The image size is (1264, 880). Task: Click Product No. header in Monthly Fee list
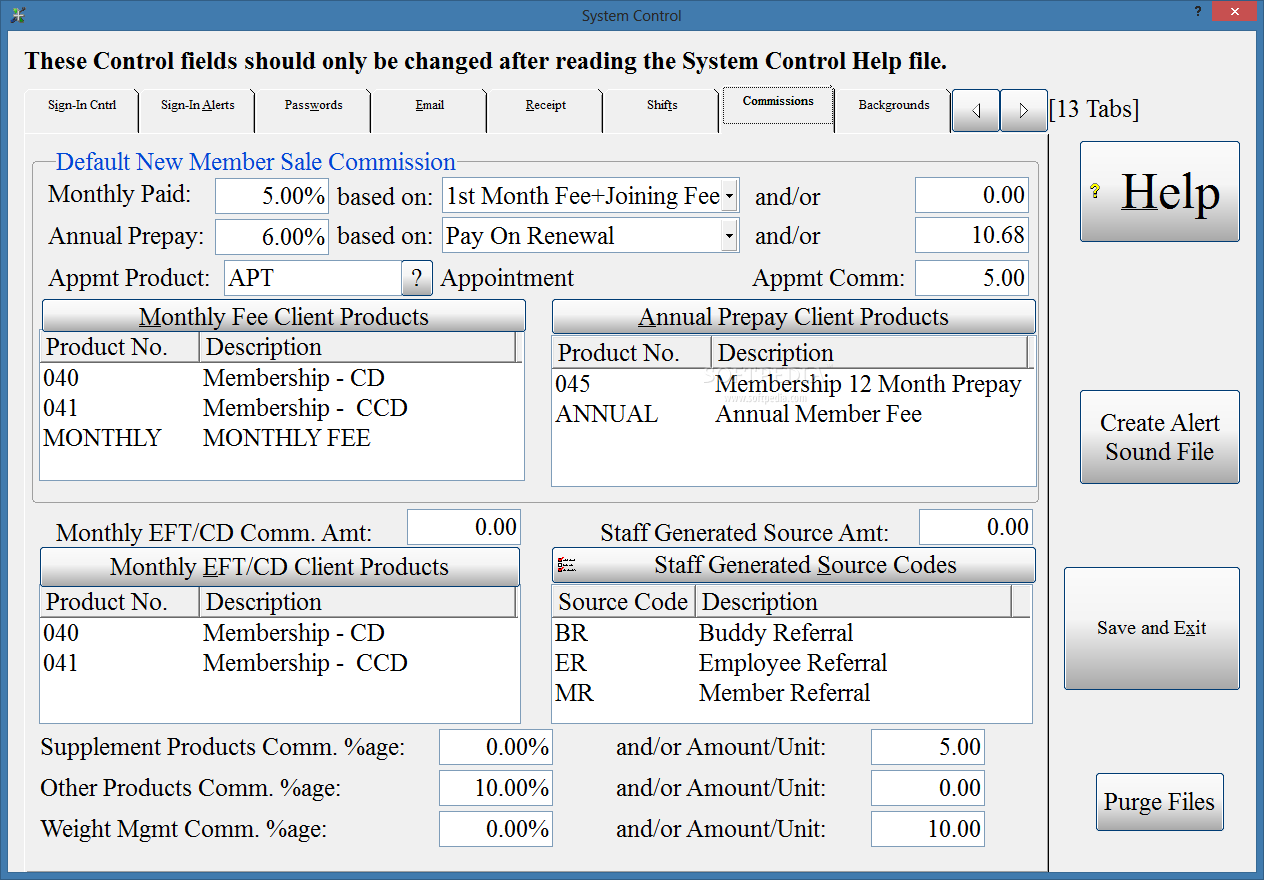120,348
